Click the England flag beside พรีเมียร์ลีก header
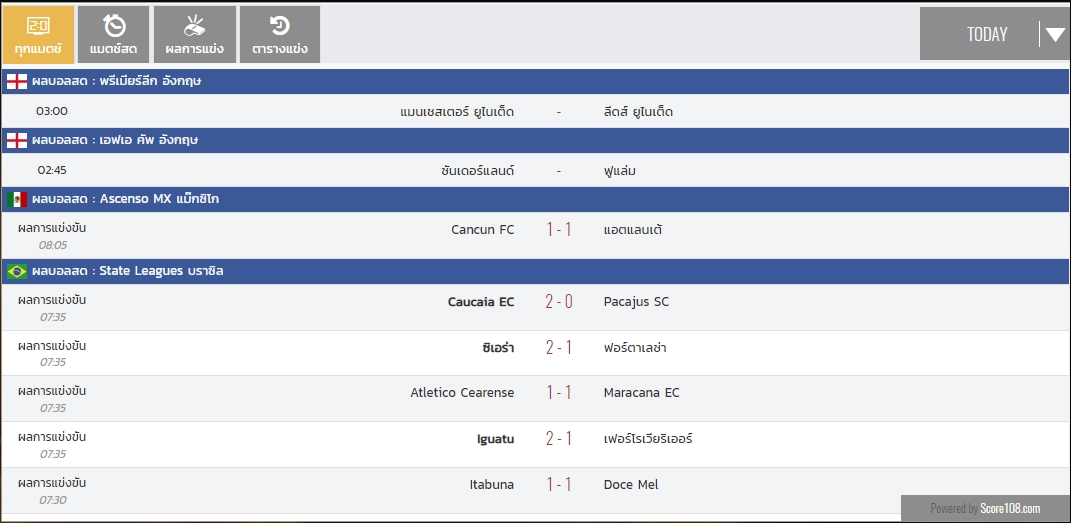Image resolution: width=1071 pixels, height=523 pixels. coord(17,82)
